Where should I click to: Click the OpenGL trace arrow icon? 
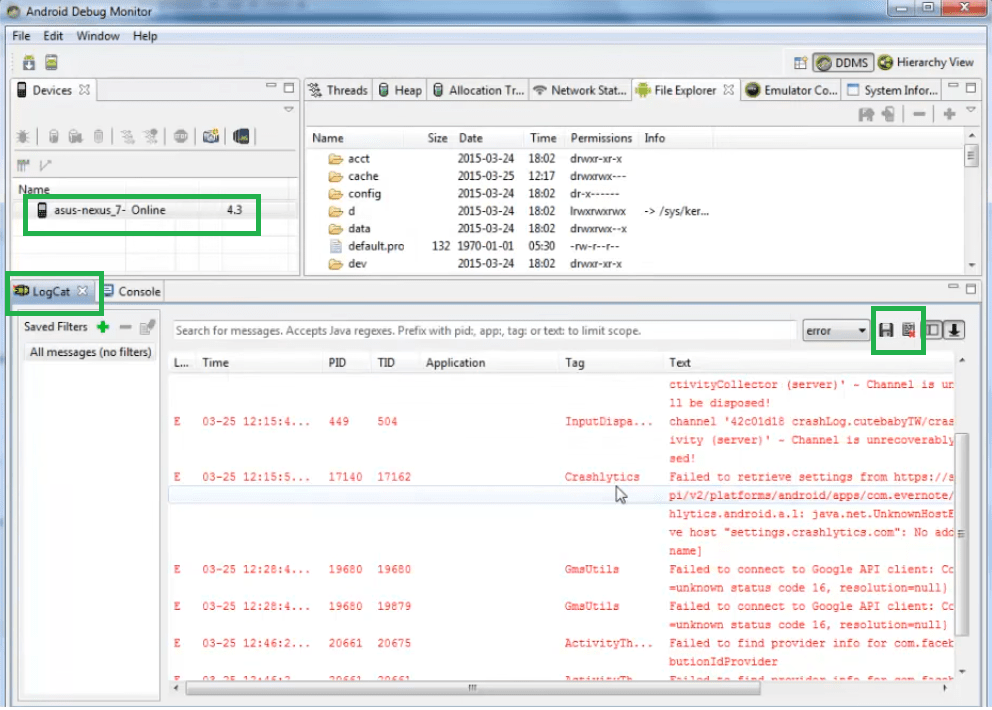(45, 166)
